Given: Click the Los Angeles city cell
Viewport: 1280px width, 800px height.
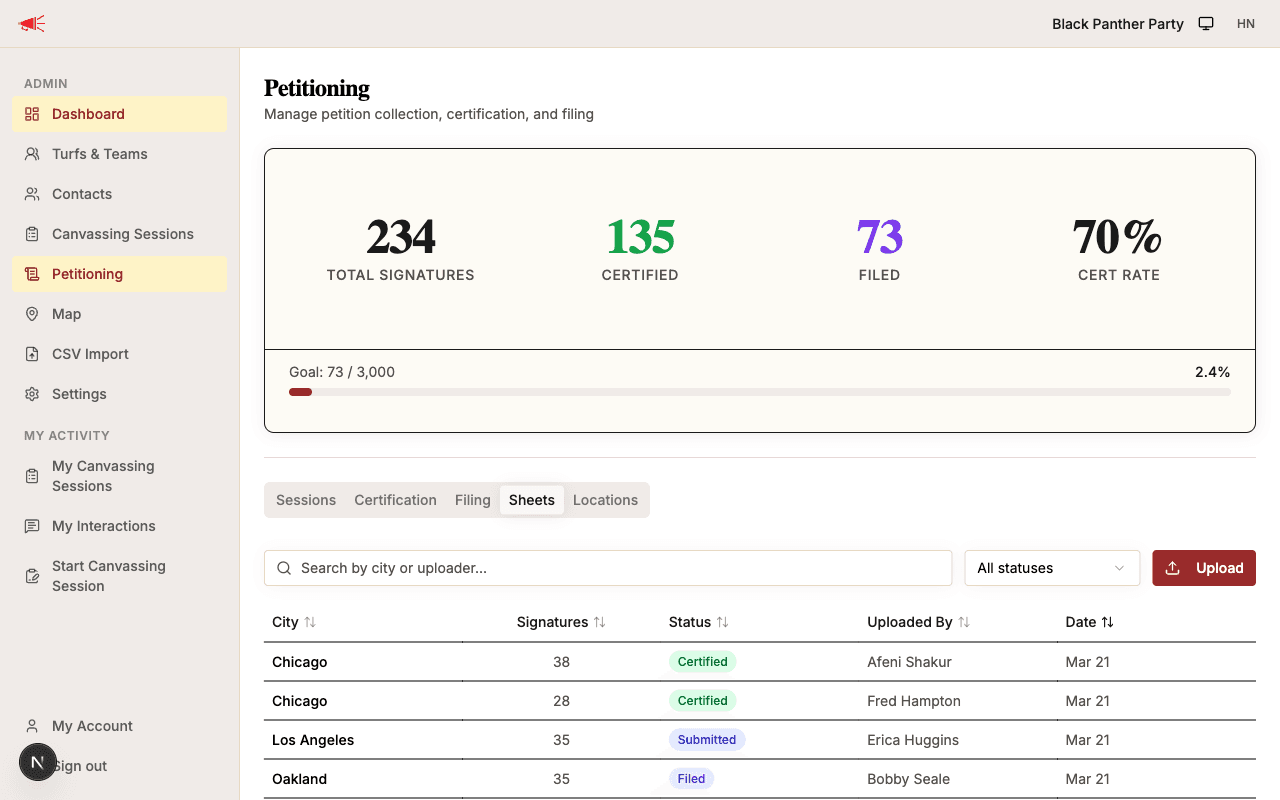Looking at the screenshot, I should coord(313,740).
